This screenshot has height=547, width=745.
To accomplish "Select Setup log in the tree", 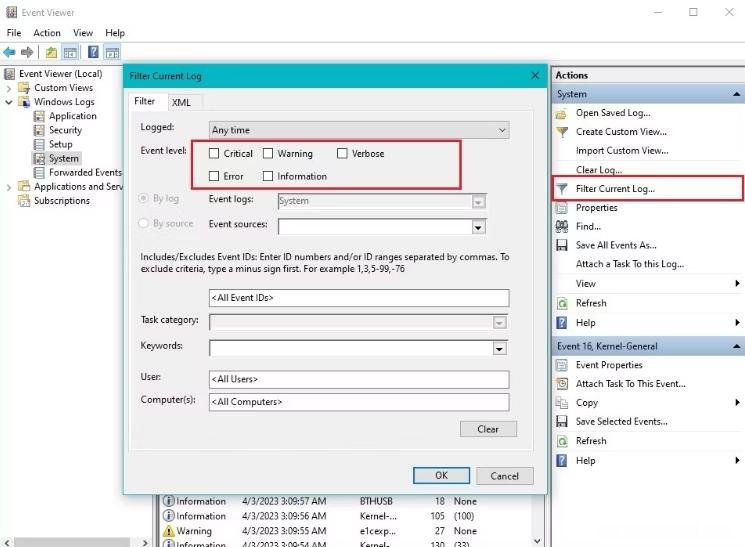I will (60, 144).
